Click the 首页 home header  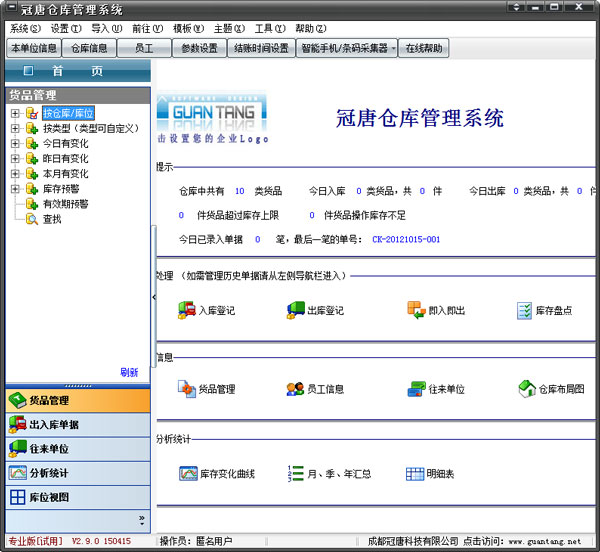pyautogui.click(x=78, y=71)
